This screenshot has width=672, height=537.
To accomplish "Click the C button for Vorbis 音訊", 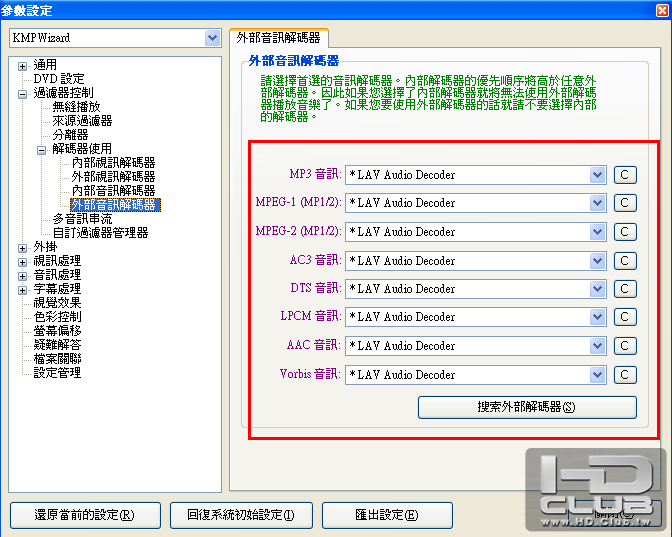I will coord(625,375).
